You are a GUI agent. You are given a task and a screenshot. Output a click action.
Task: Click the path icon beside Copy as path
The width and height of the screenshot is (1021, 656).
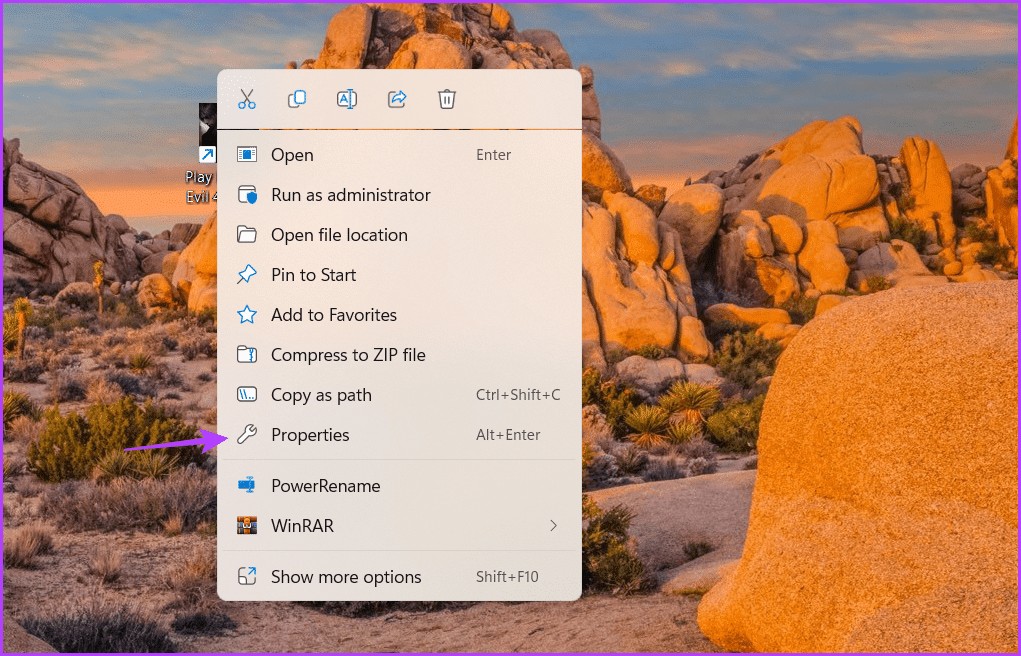pos(247,395)
